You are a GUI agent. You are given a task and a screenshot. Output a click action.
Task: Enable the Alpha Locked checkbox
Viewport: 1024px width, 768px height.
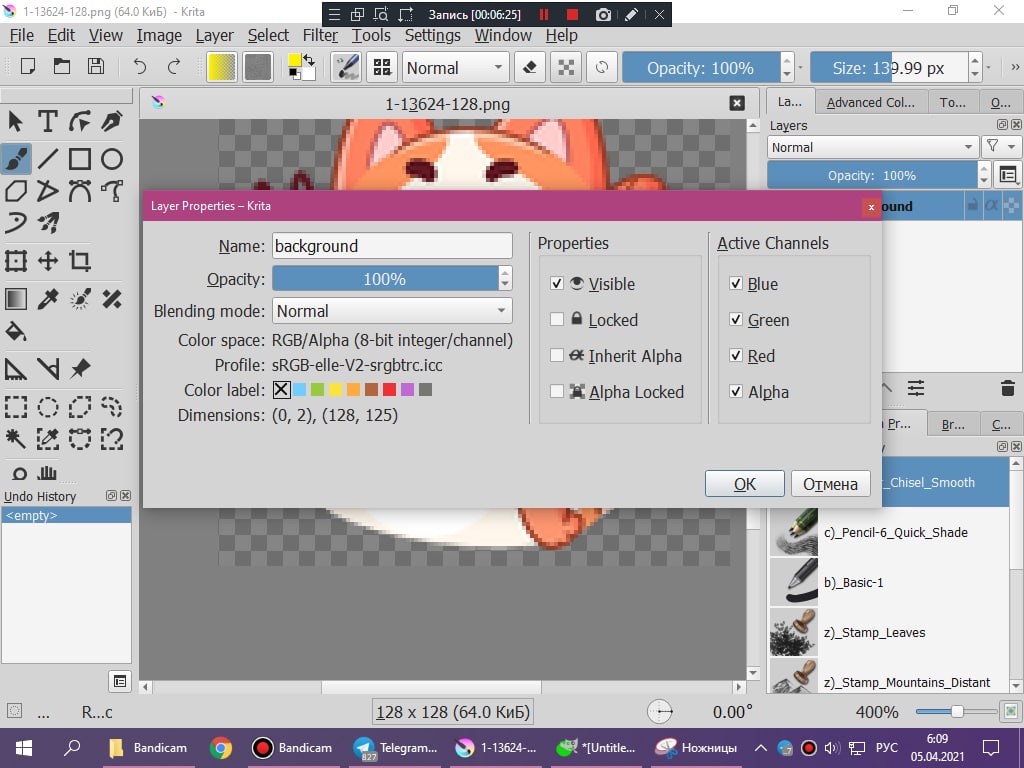(x=556, y=391)
